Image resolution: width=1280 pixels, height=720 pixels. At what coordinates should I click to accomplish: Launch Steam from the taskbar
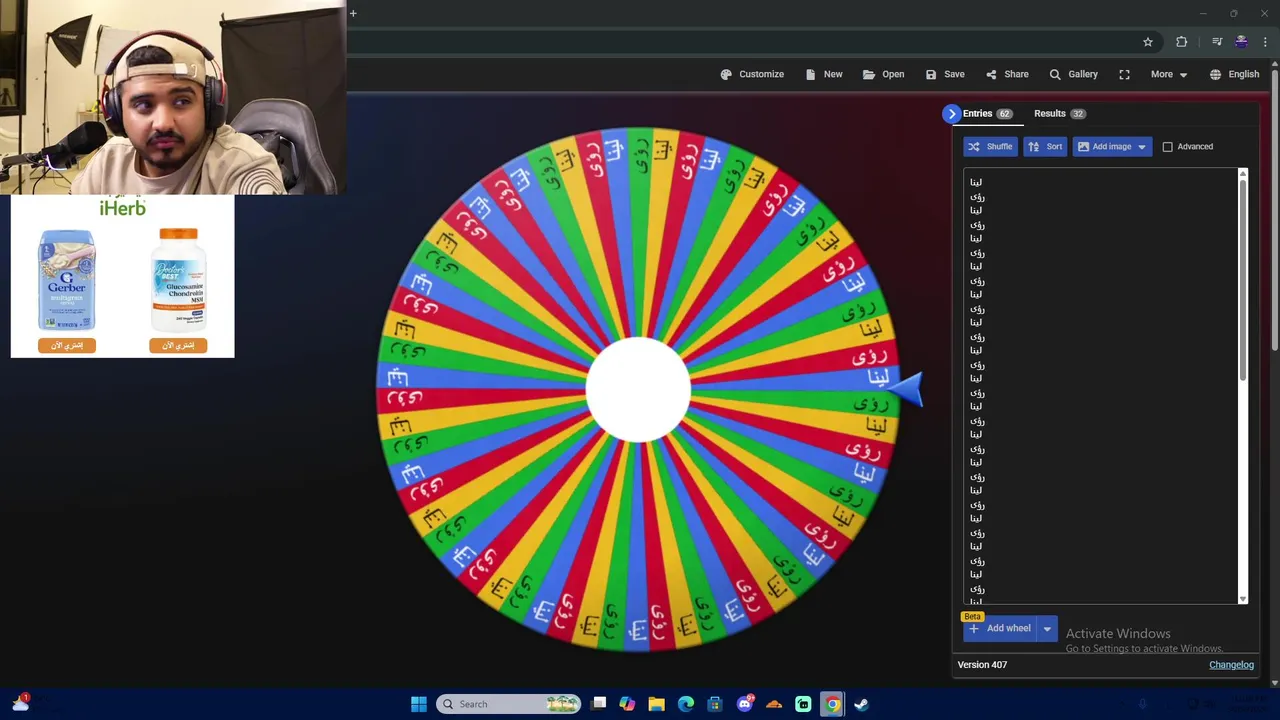pyautogui.click(x=861, y=704)
